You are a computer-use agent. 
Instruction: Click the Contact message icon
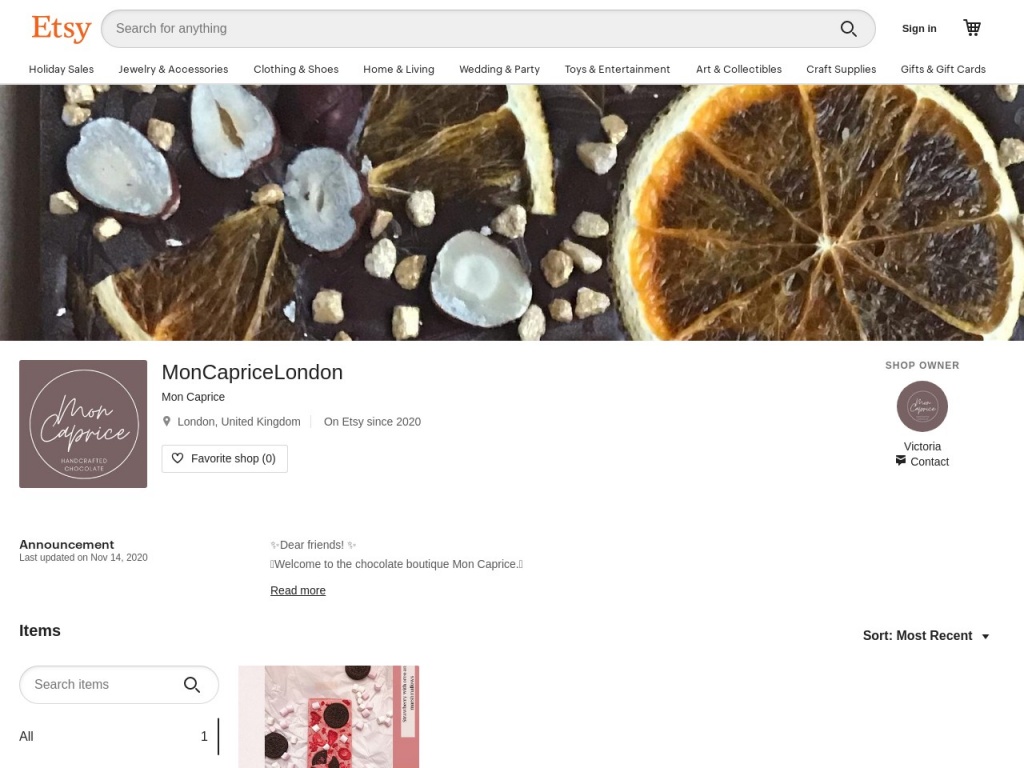[x=901, y=461]
